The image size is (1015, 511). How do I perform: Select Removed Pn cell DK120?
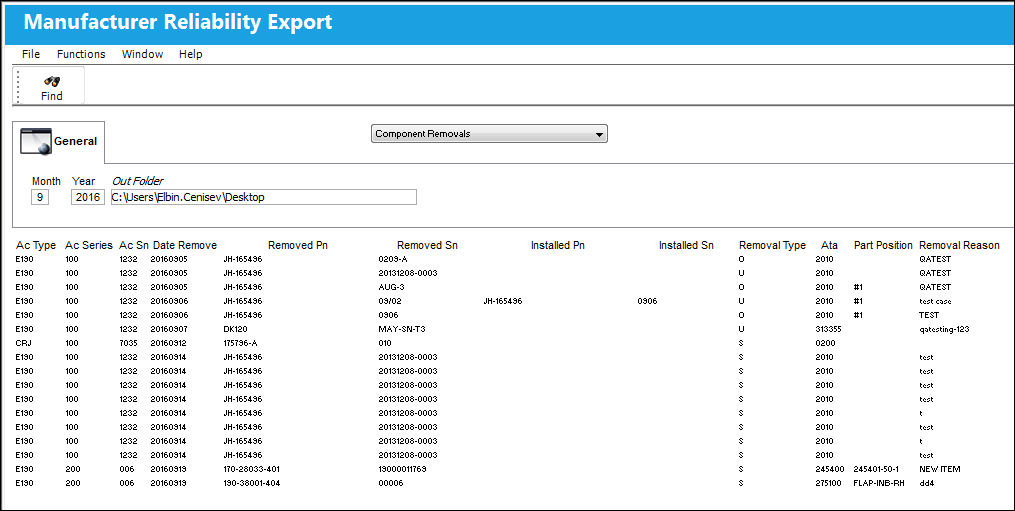pyautogui.click(x=235, y=329)
